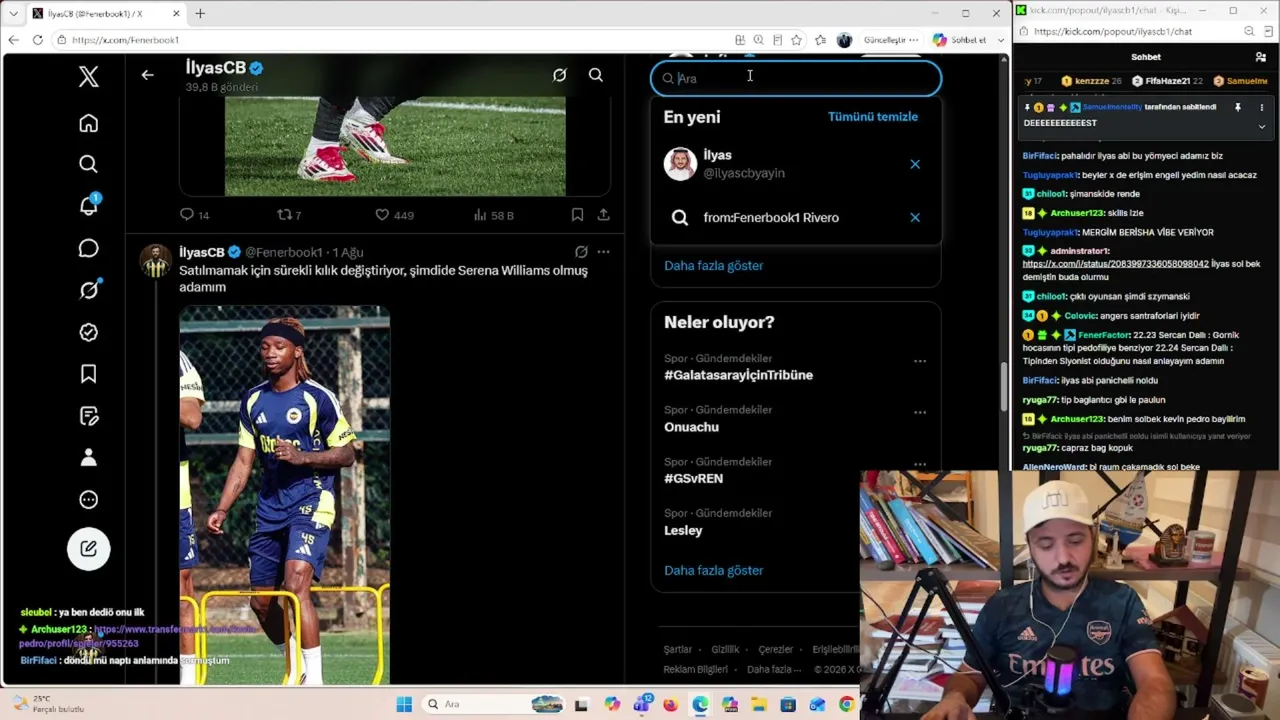Viewport: 1280px width, 720px height.
Task: Ask Grok about the Serena Williams post
Action: (x=581, y=252)
